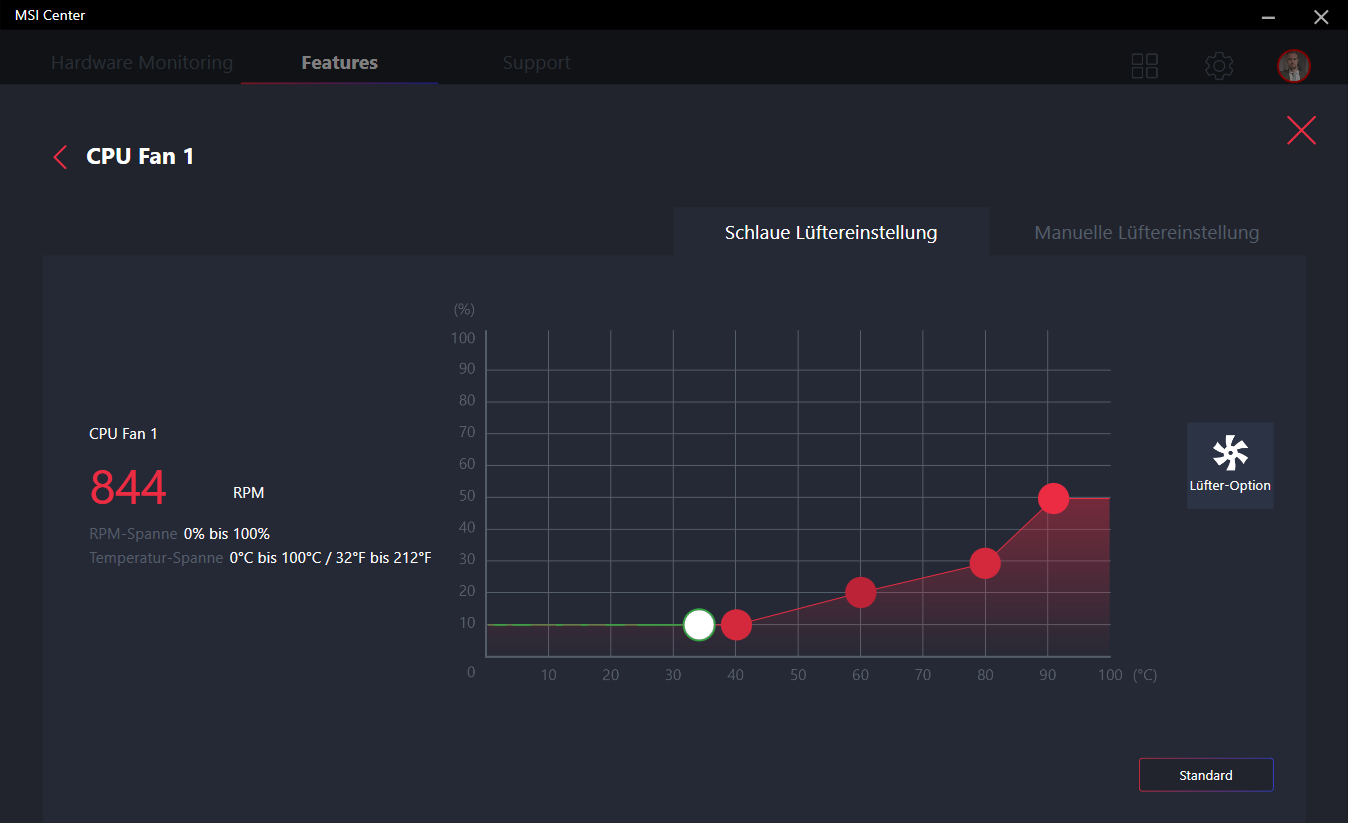Select the fan curve point at 40°C
1348x823 pixels.
click(736, 625)
